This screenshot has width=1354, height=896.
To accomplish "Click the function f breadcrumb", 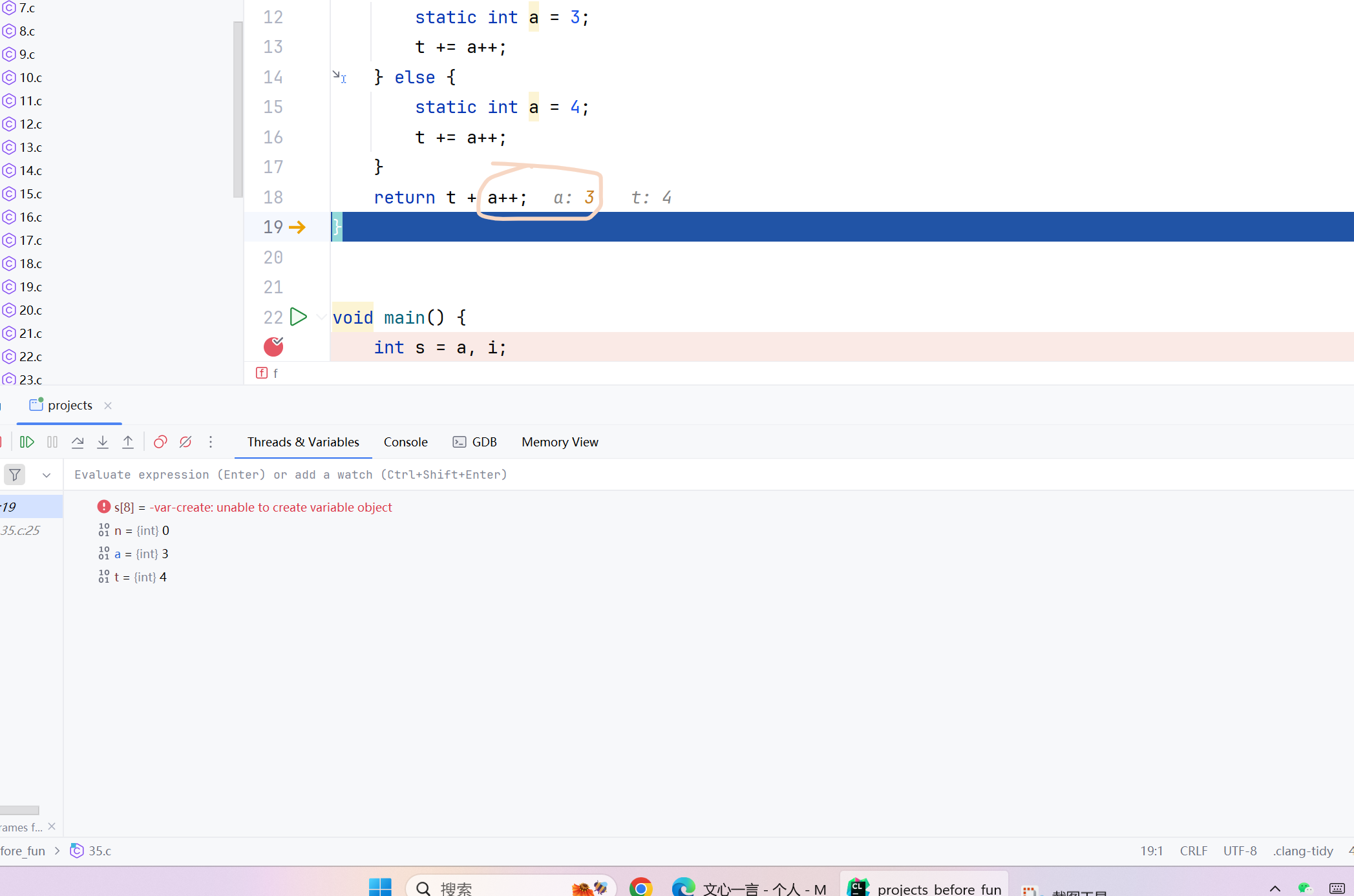I will [x=268, y=373].
